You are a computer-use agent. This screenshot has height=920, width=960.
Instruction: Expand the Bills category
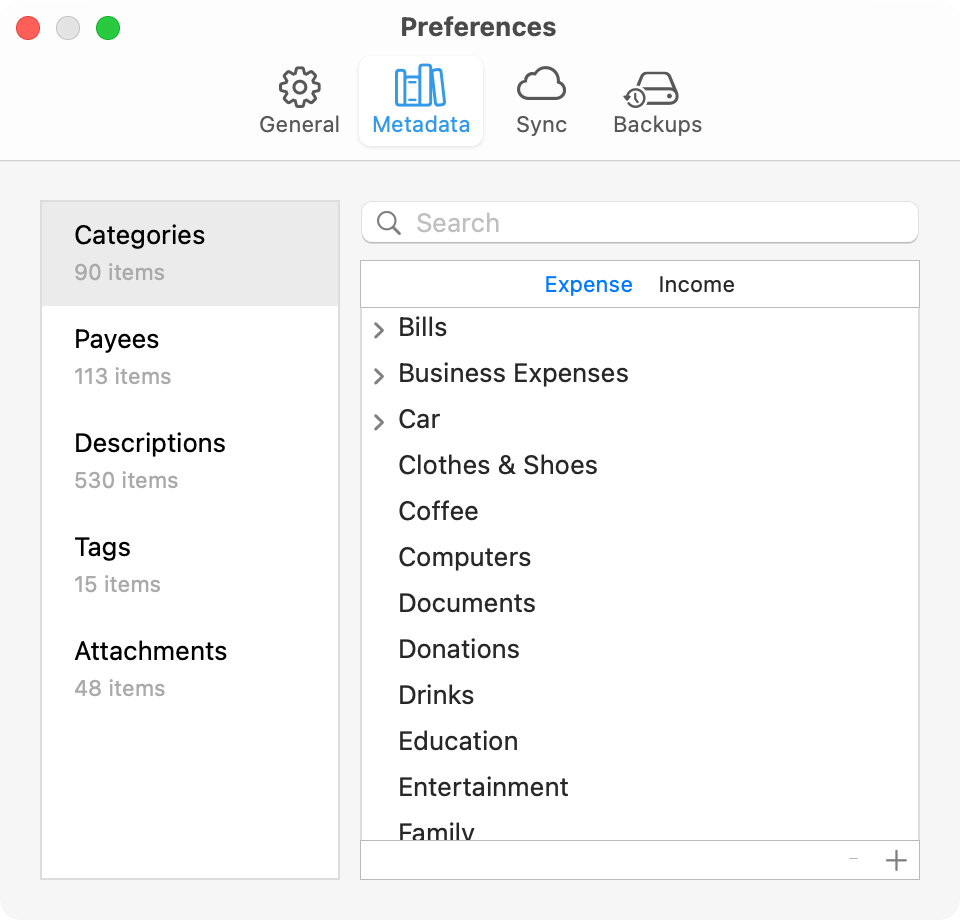tap(379, 329)
